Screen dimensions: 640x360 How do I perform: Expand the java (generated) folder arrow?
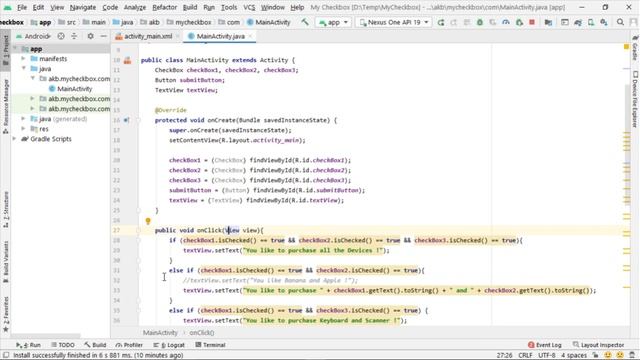tap(24, 119)
